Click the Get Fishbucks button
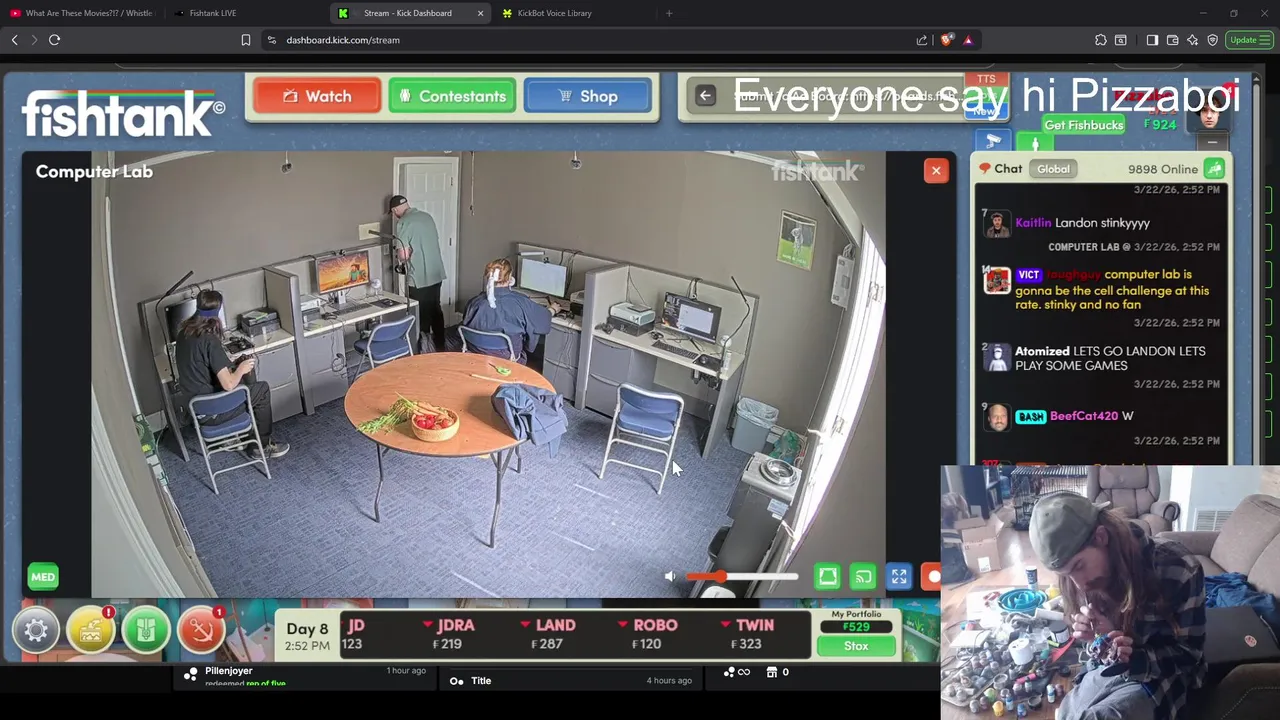Viewport: 1280px width, 720px height. click(x=1083, y=125)
